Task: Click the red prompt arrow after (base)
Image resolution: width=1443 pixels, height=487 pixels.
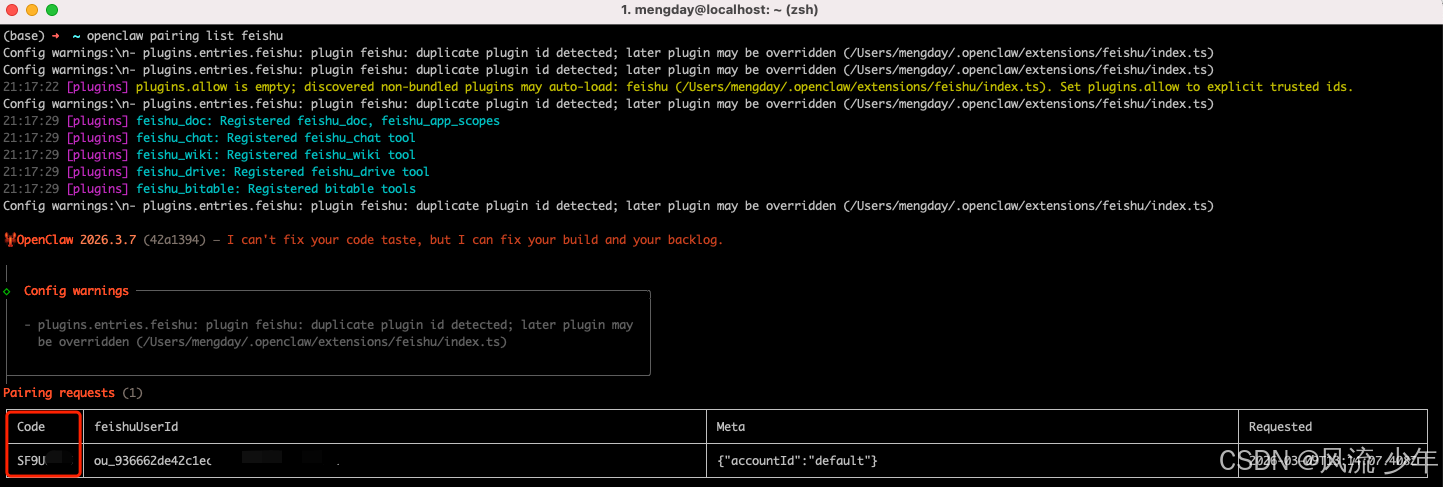Action: coord(56,36)
